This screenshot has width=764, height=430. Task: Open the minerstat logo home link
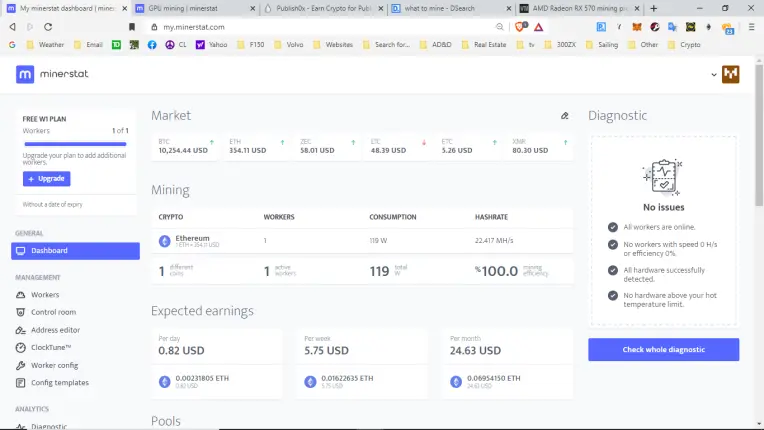click(52, 75)
